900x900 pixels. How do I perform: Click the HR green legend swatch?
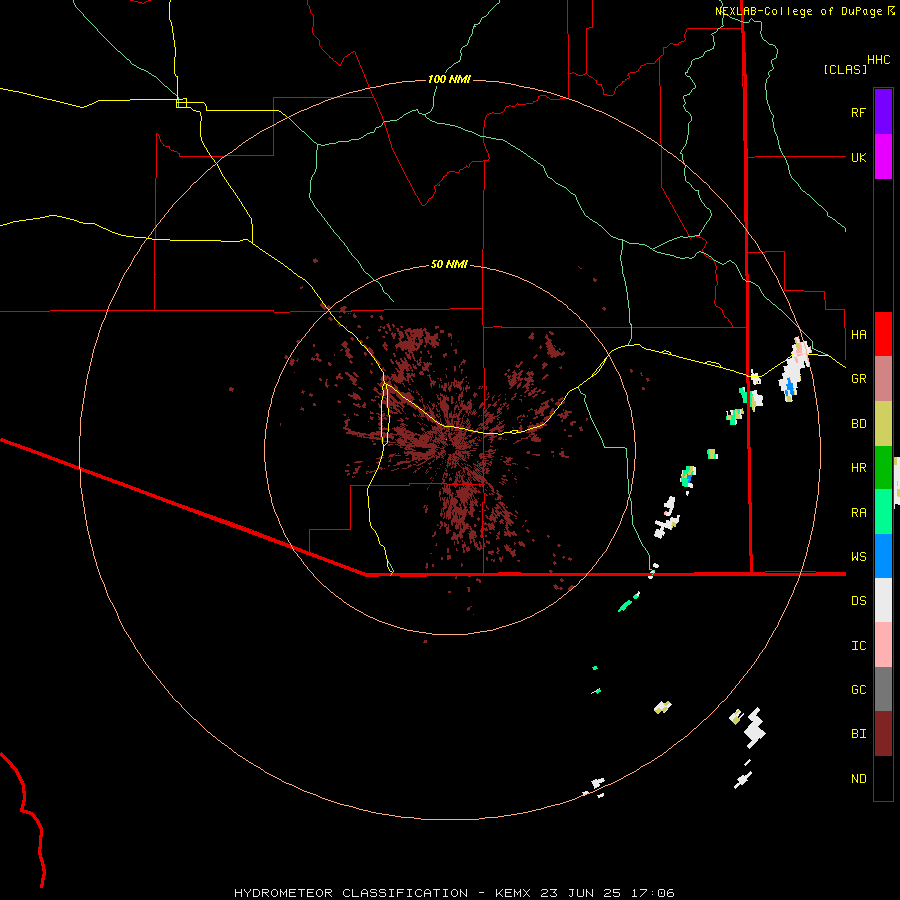pyautogui.click(x=883, y=468)
